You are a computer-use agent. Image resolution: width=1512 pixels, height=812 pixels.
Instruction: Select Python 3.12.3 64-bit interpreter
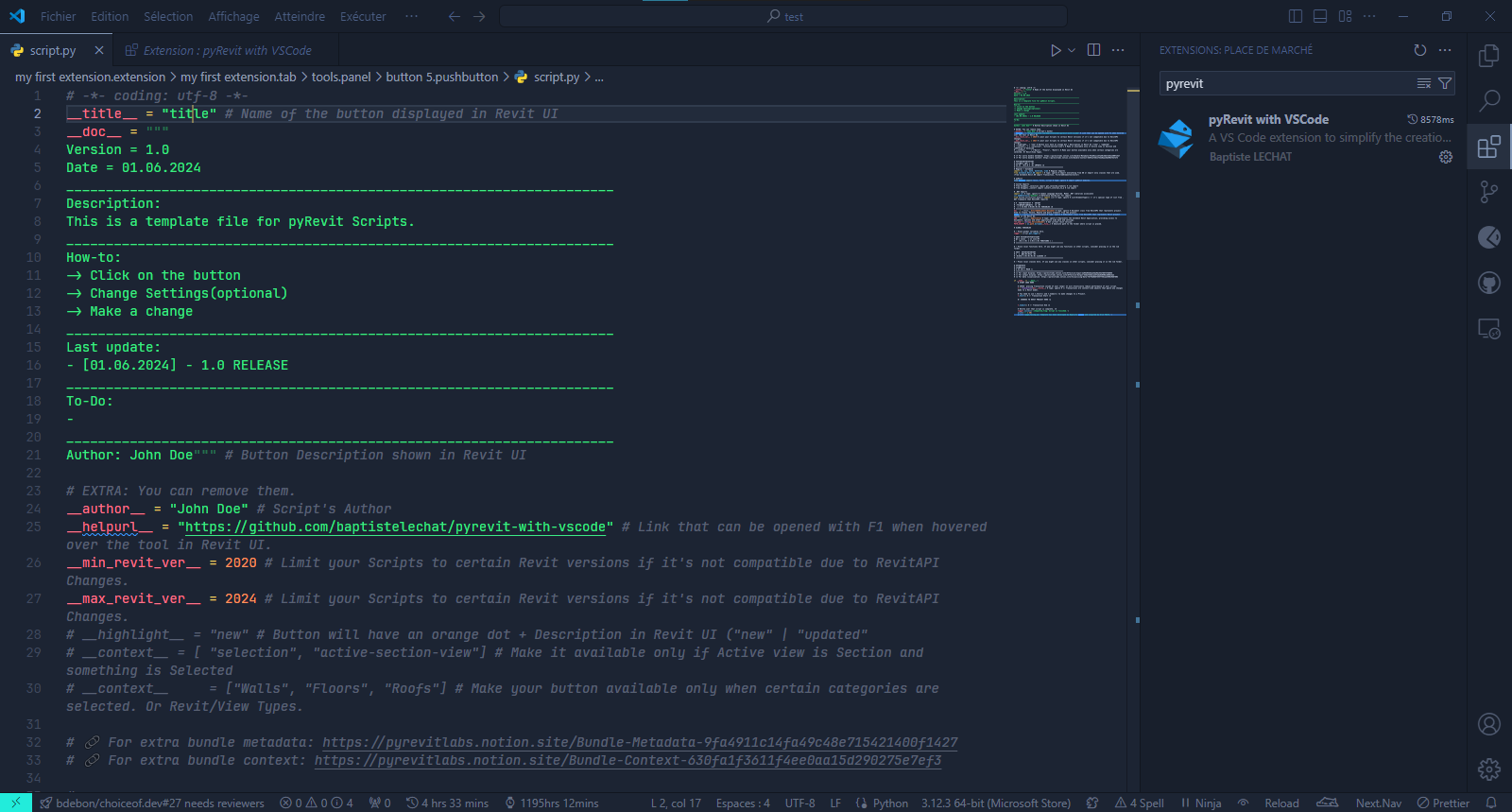click(x=995, y=803)
